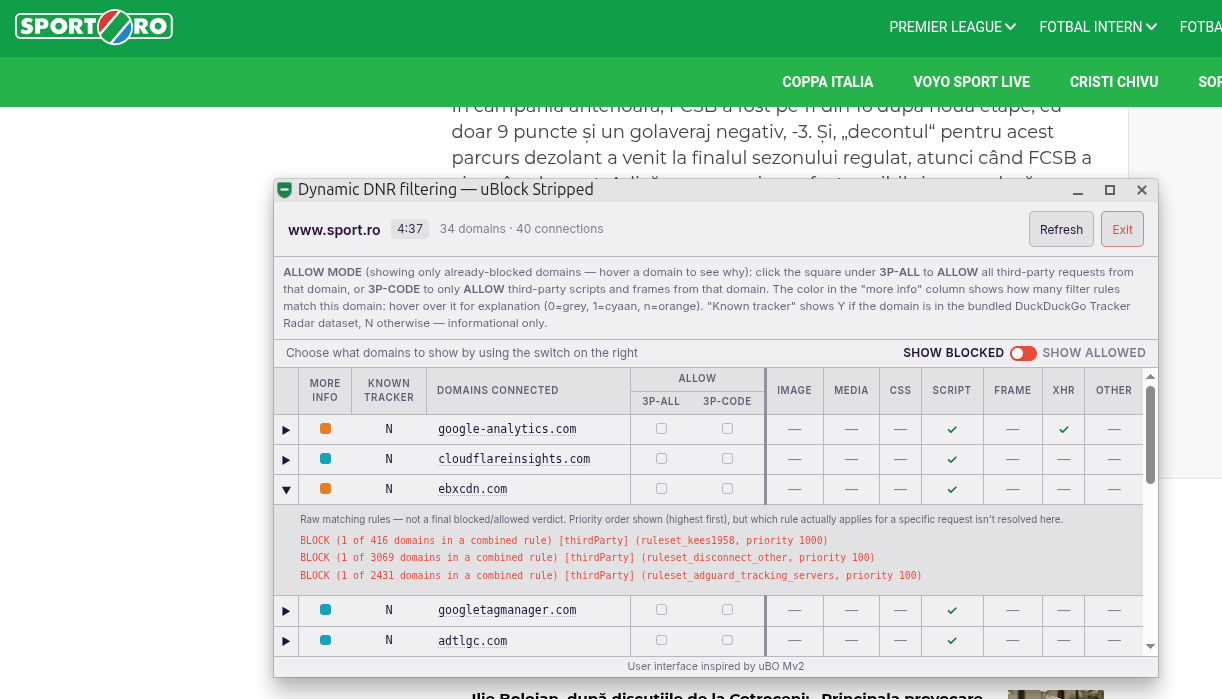Image resolution: width=1222 pixels, height=699 pixels.
Task: Click the ruleset_kees1958 BLOCK rule line
Action: 564,541
